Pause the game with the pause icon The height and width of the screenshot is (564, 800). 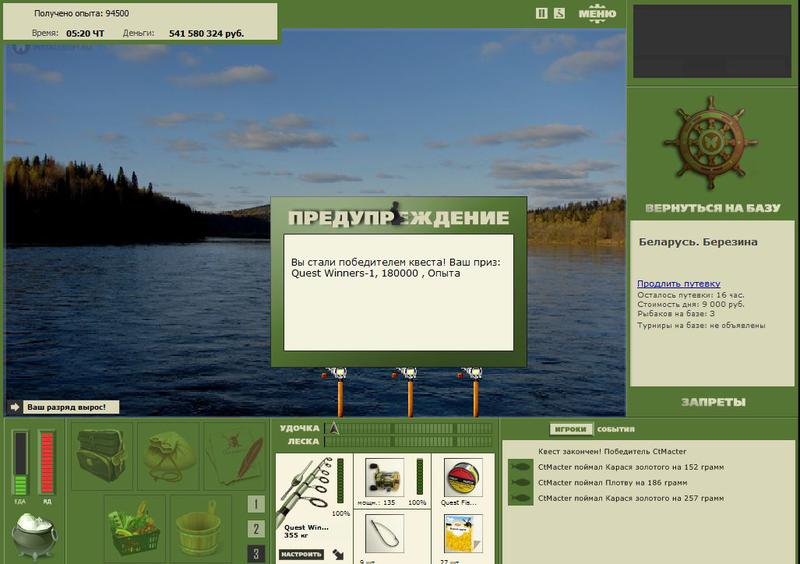(x=541, y=13)
